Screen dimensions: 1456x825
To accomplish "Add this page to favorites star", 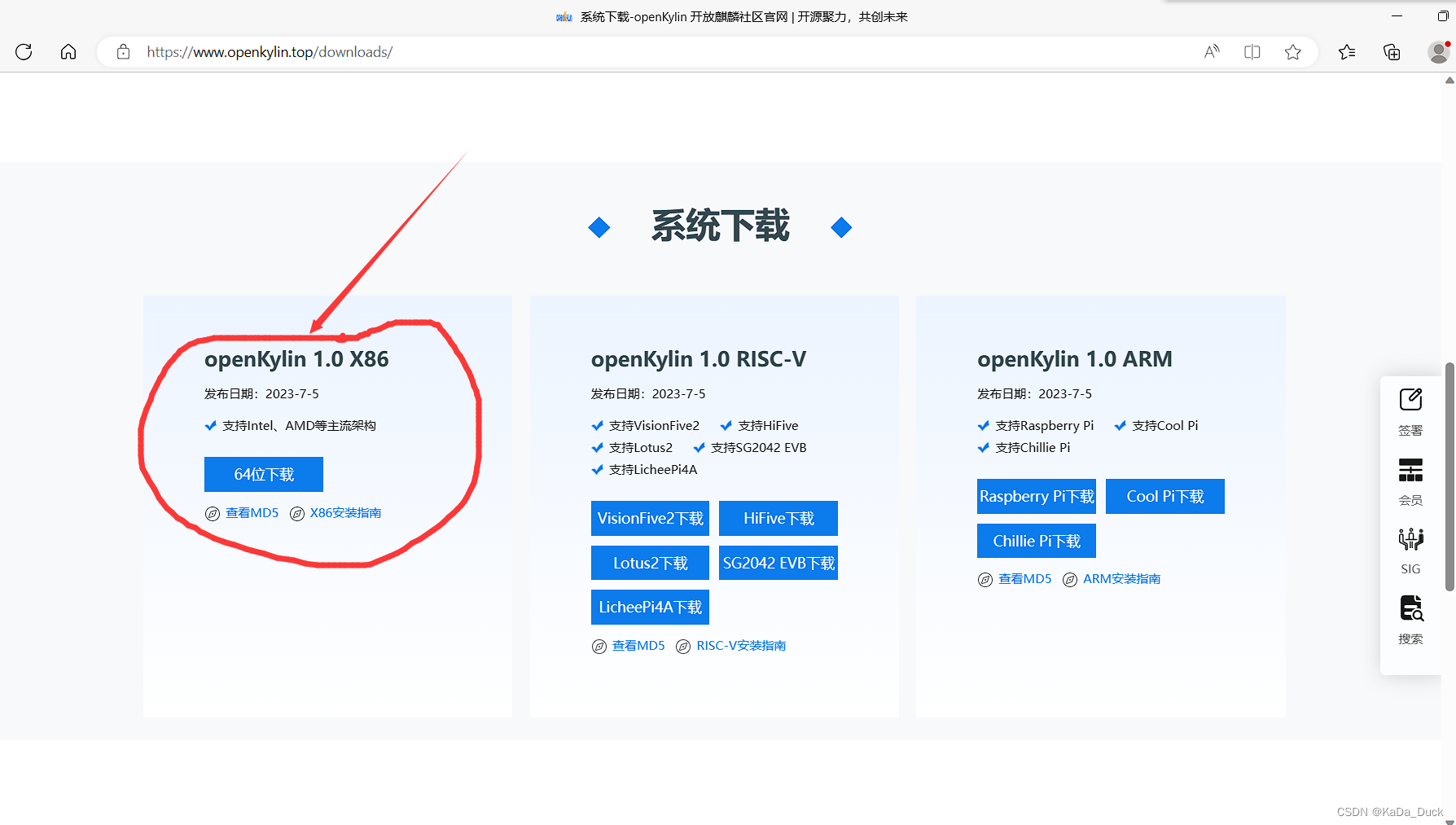I will 1292,52.
